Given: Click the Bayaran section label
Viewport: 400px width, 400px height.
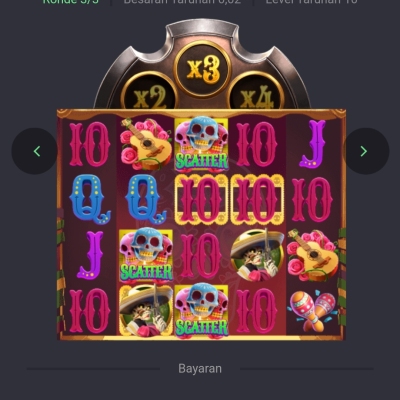Looking at the screenshot, I should (200, 369).
